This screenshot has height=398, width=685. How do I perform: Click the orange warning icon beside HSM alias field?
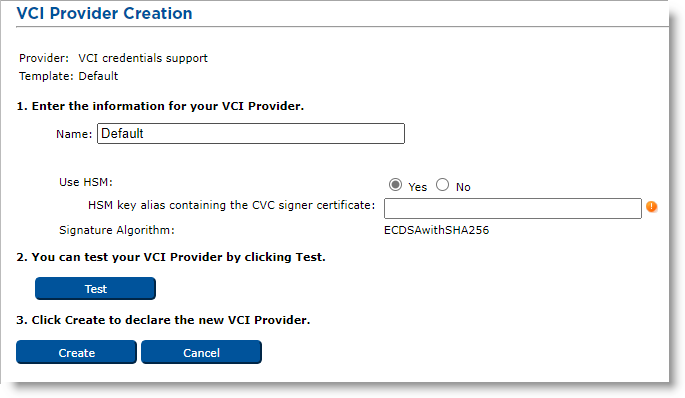click(x=651, y=207)
